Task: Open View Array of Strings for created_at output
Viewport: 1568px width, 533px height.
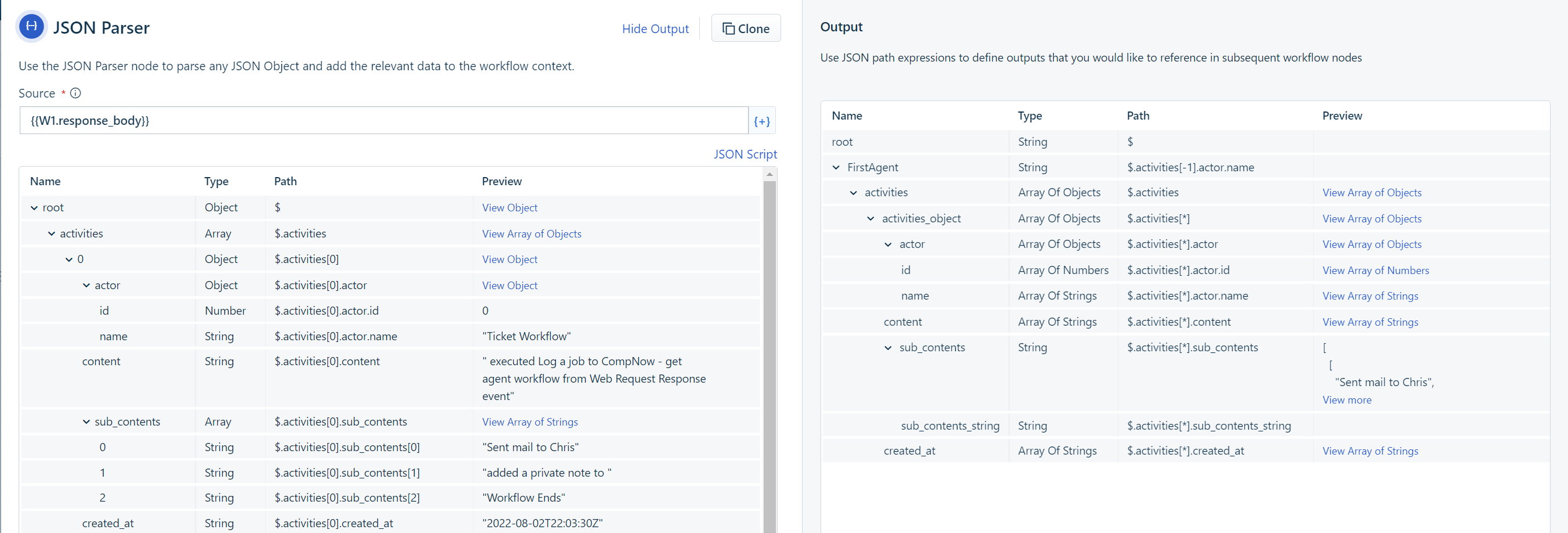Action: 1370,451
